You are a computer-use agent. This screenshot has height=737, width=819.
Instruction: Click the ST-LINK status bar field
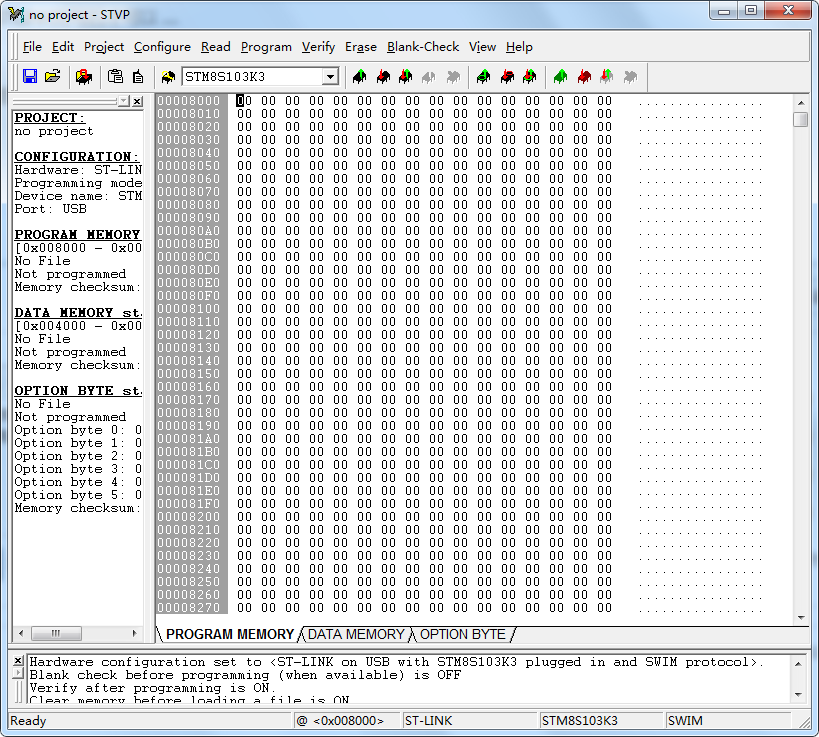pyautogui.click(x=469, y=721)
